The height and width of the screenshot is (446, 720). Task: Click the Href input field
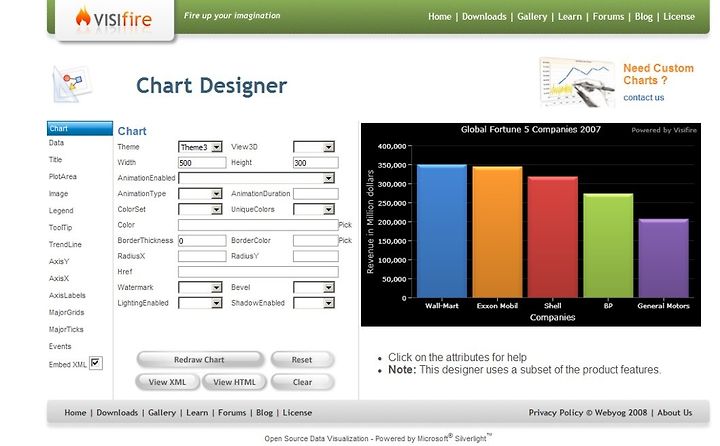click(x=258, y=272)
